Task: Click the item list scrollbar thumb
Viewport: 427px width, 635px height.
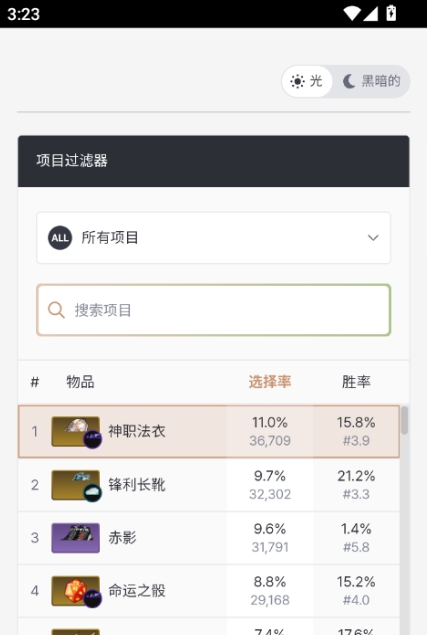Action: (404, 421)
